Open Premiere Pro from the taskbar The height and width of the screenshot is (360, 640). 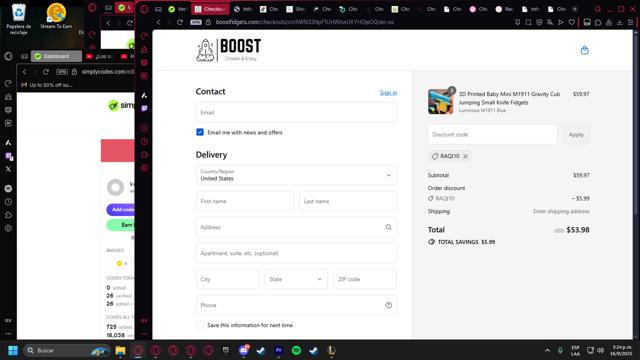point(279,350)
